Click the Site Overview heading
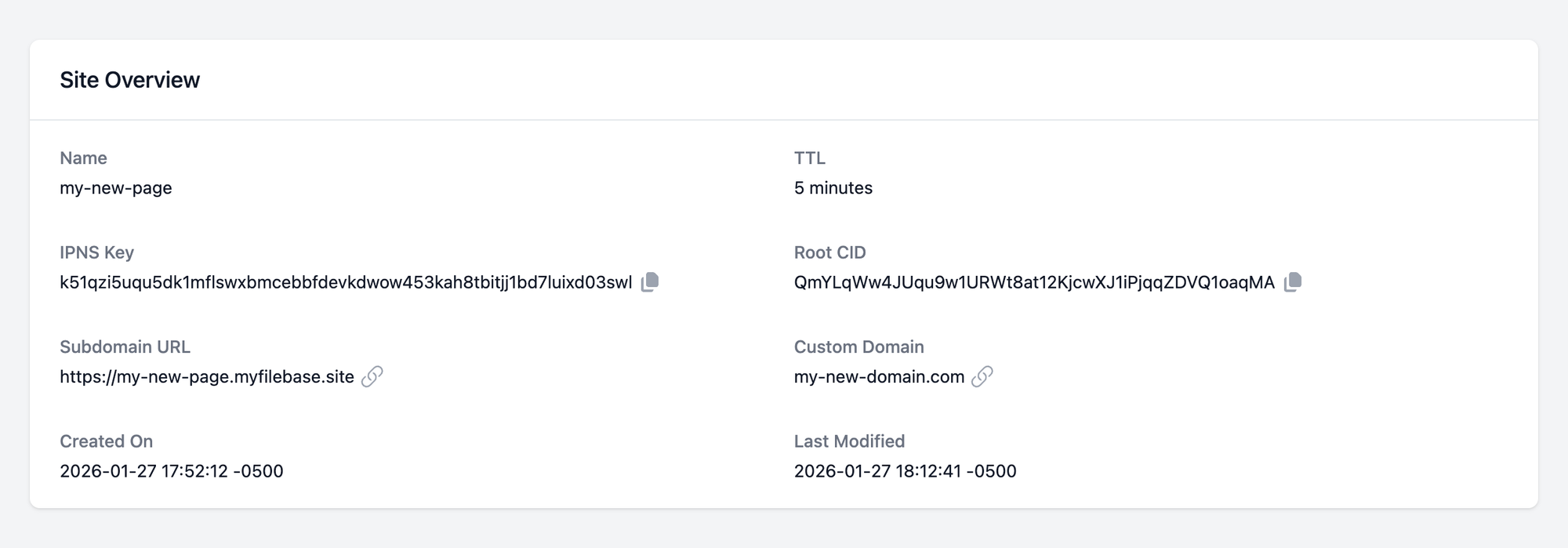This screenshot has width=1568, height=548. [130, 80]
